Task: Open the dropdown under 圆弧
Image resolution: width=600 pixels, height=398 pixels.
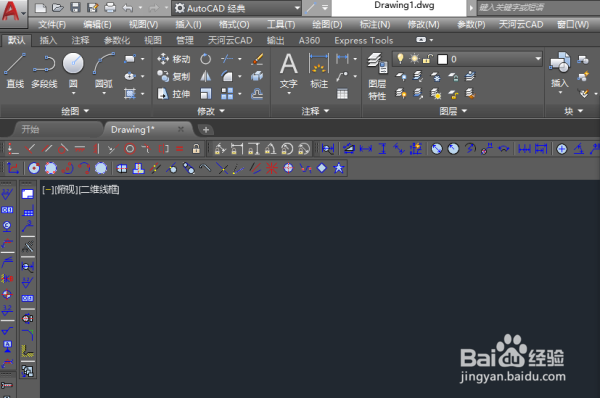Action: pos(104,93)
